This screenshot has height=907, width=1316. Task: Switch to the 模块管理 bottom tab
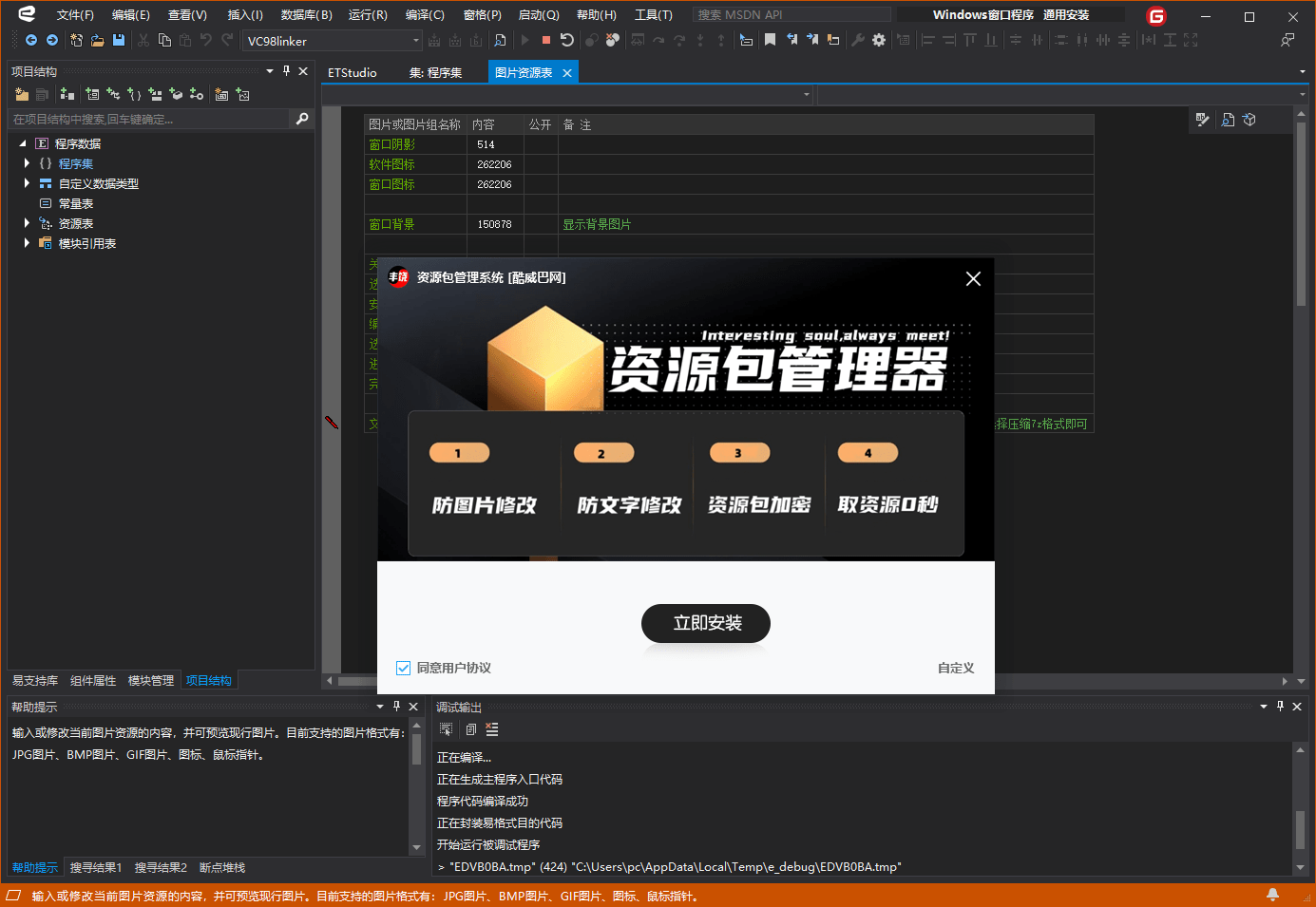click(x=151, y=681)
